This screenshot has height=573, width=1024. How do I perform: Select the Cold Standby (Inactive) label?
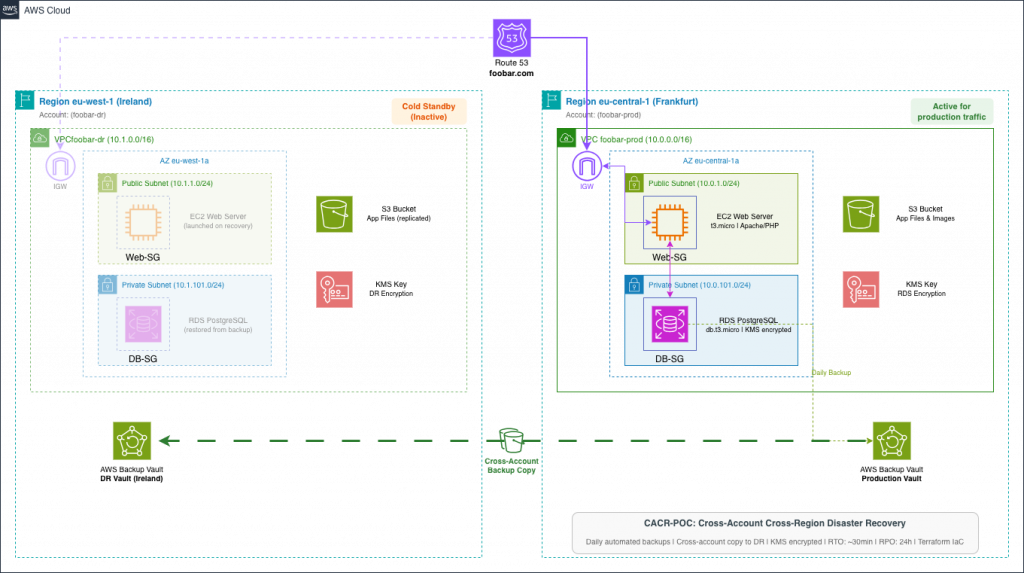point(428,112)
